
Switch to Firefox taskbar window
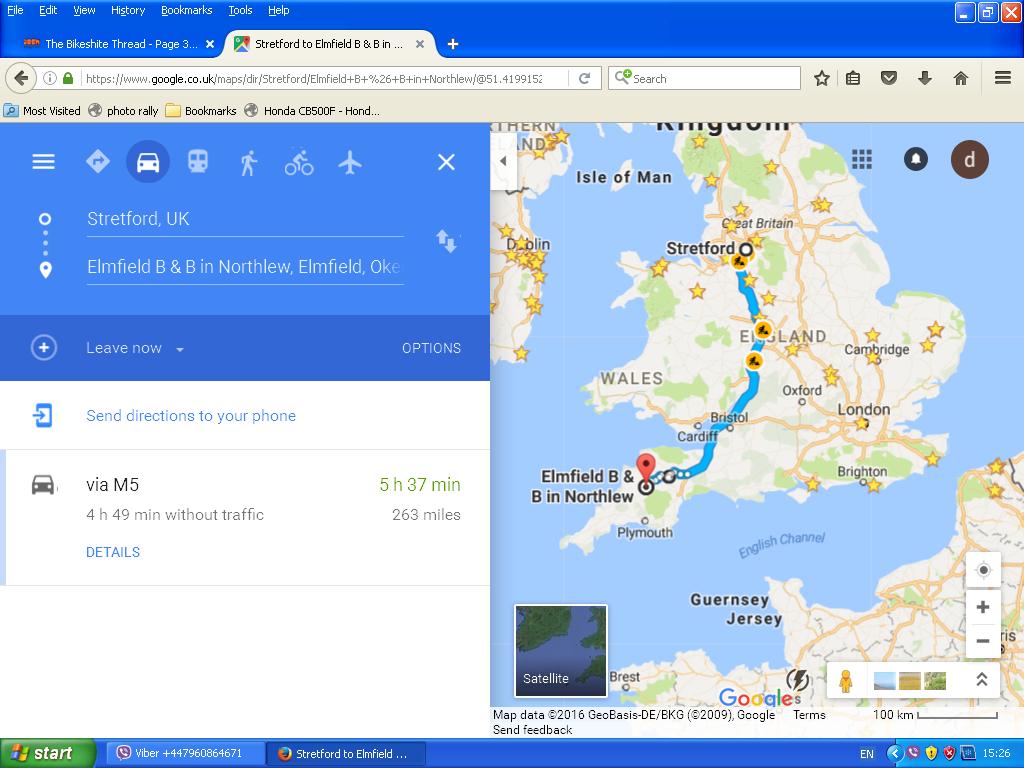(345, 754)
